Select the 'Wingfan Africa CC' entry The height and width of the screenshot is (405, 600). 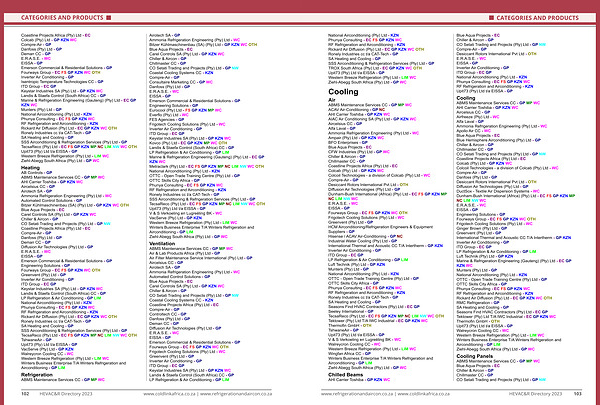click(x=348, y=354)
